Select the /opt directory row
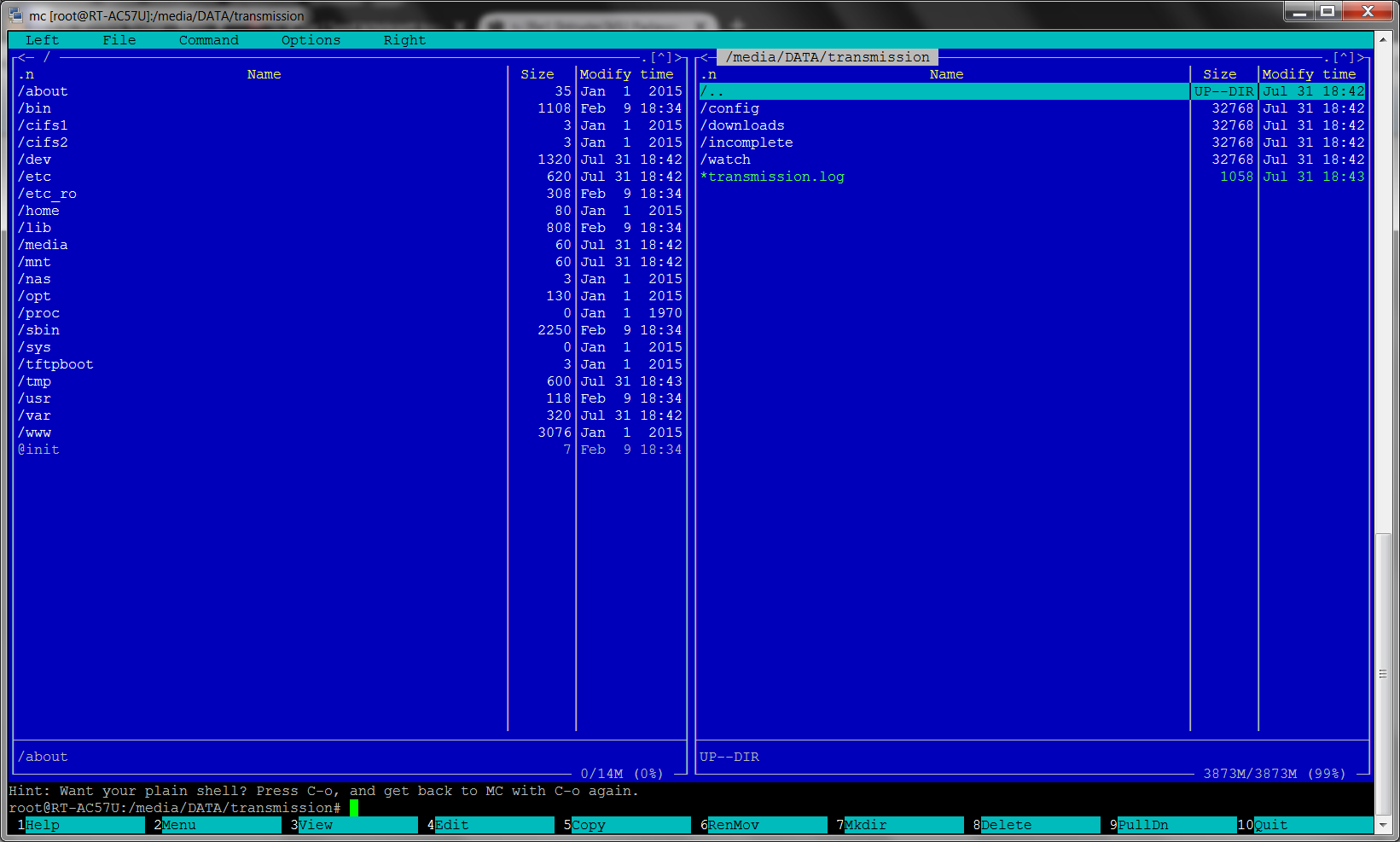 pyautogui.click(x=350, y=296)
